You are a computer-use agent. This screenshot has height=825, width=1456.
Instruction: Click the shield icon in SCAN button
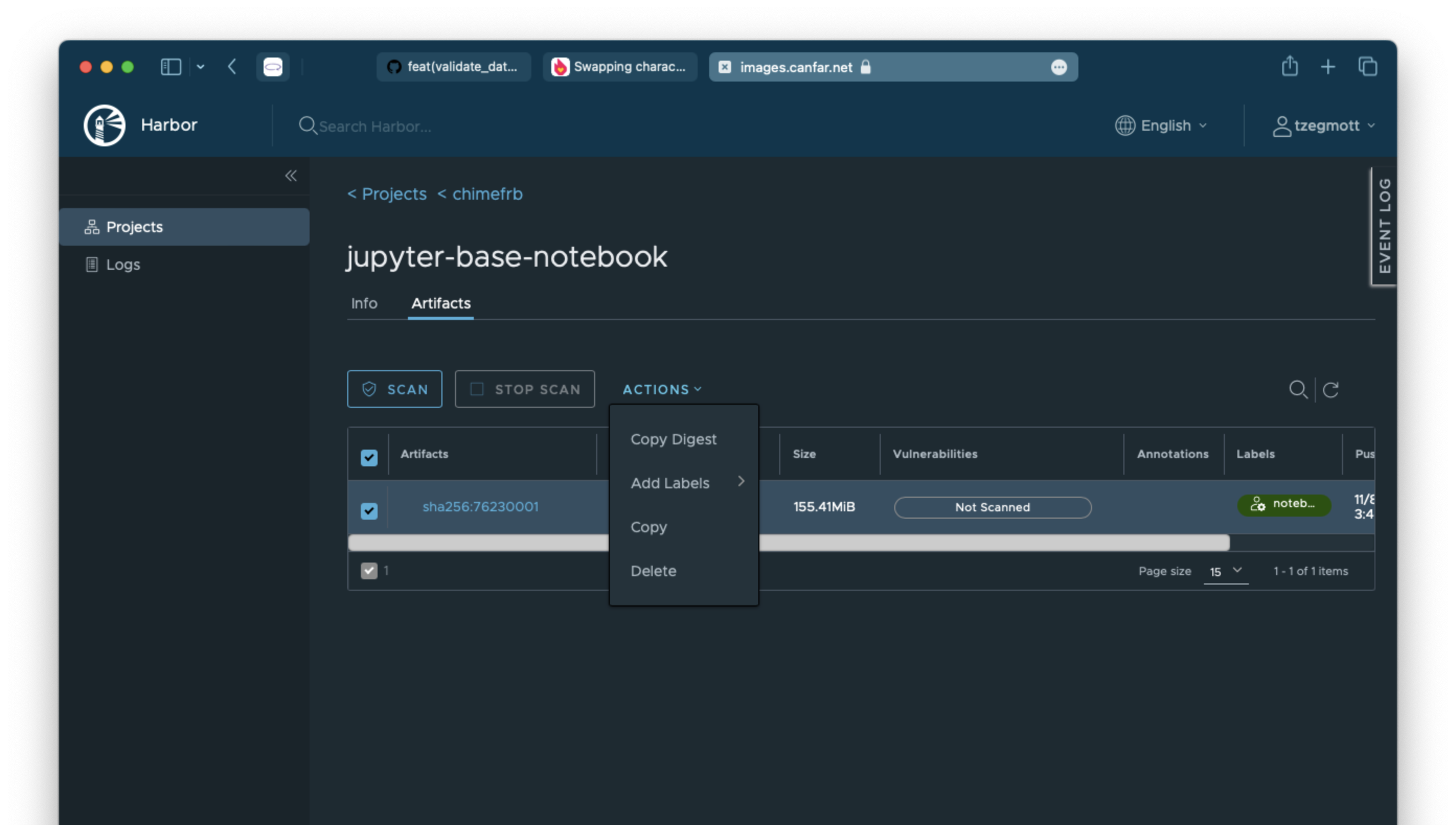tap(369, 389)
